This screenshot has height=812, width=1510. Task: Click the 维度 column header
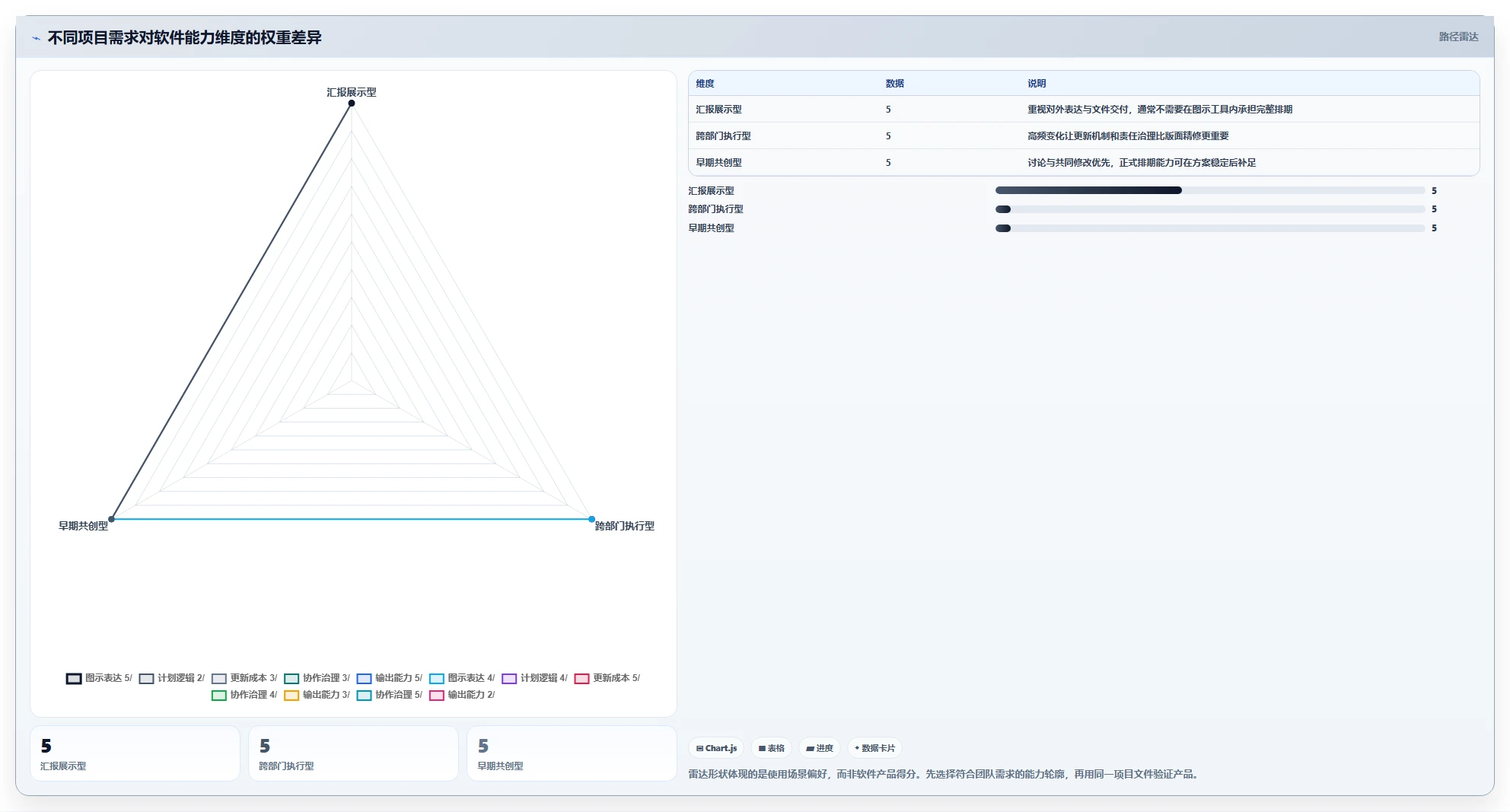(x=705, y=84)
